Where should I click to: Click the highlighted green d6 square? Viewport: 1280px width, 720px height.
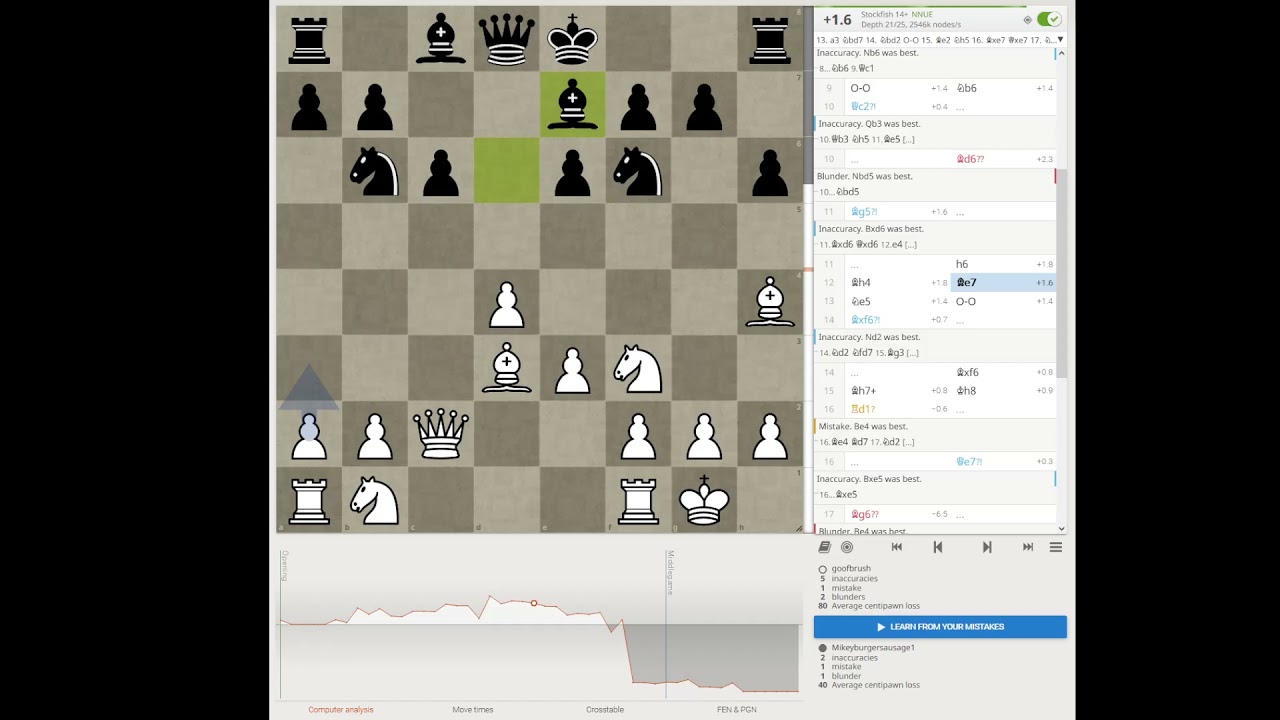[506, 170]
